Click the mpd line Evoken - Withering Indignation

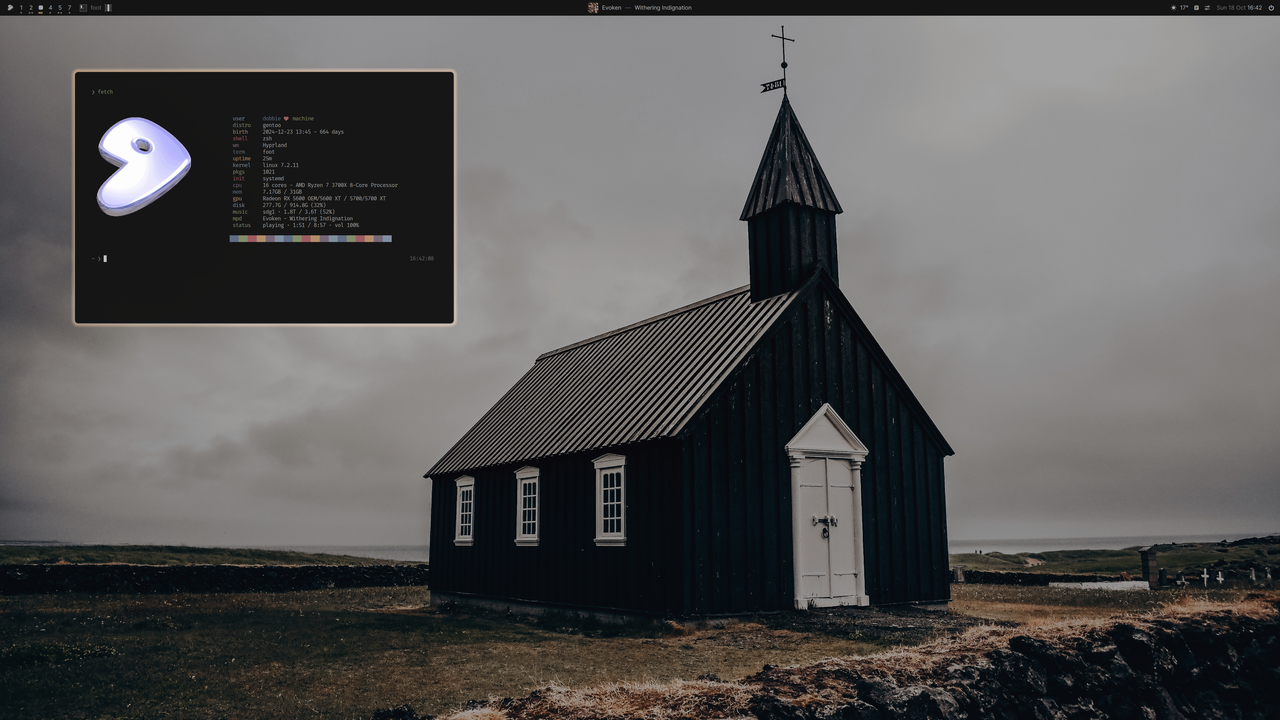point(308,219)
